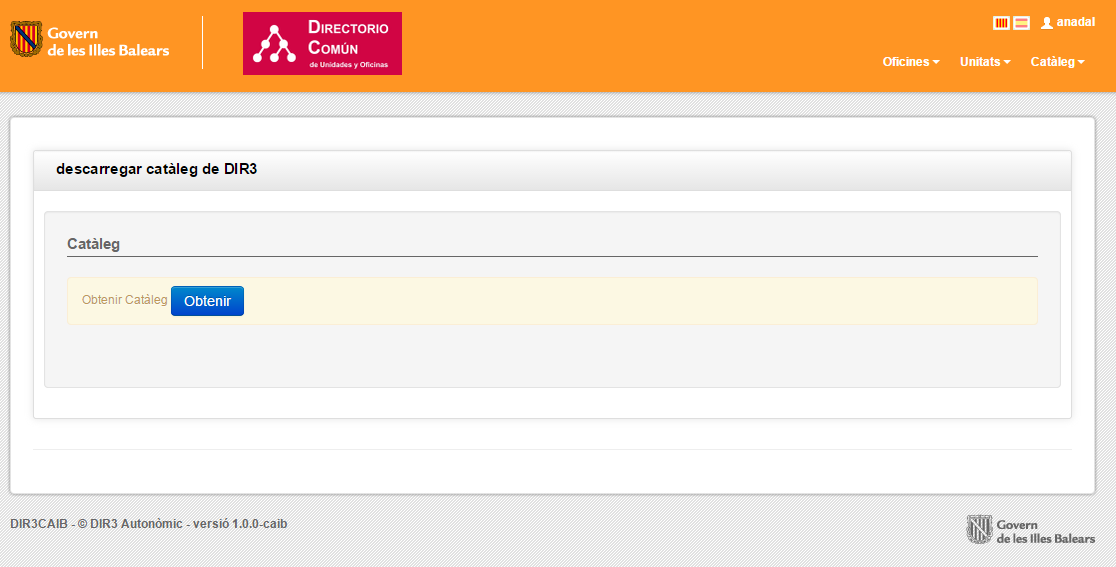
Task: Click the Directorio Común network tree icon
Action: click(274, 44)
